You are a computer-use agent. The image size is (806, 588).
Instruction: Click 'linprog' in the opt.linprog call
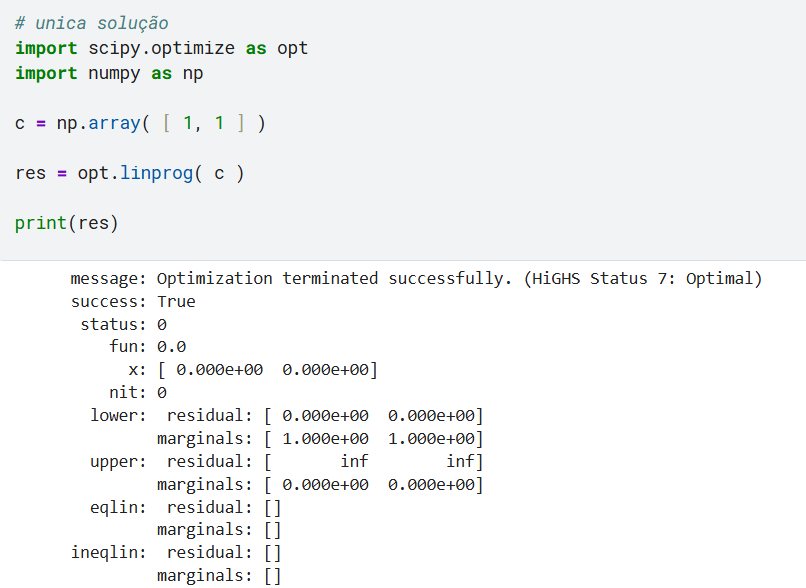151,173
